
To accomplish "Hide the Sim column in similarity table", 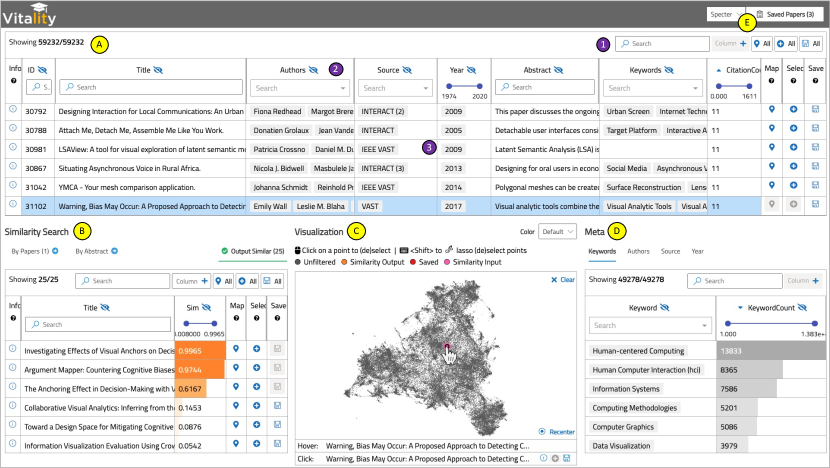I will 206,307.
